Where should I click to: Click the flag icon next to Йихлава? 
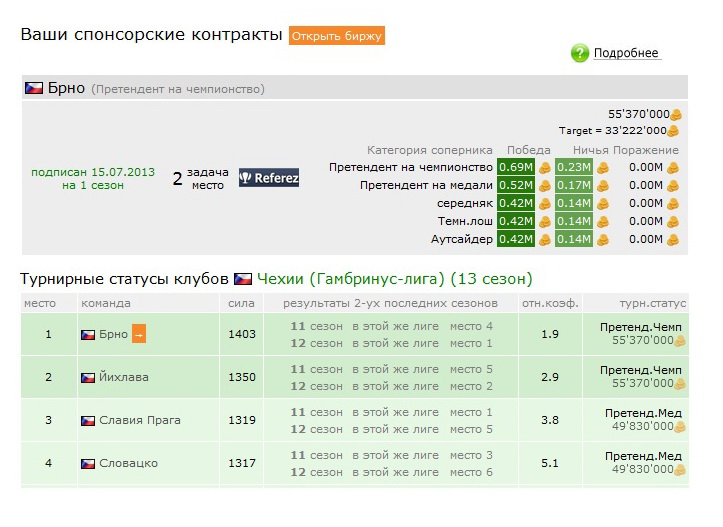pyautogui.click(x=88, y=378)
